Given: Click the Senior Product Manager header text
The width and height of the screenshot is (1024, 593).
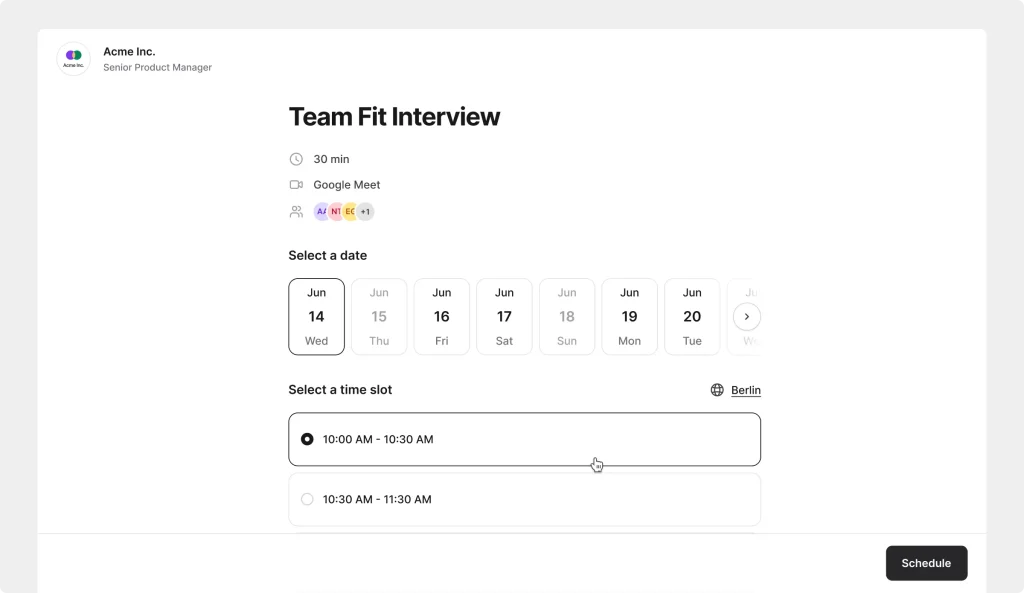Looking at the screenshot, I should point(157,67).
